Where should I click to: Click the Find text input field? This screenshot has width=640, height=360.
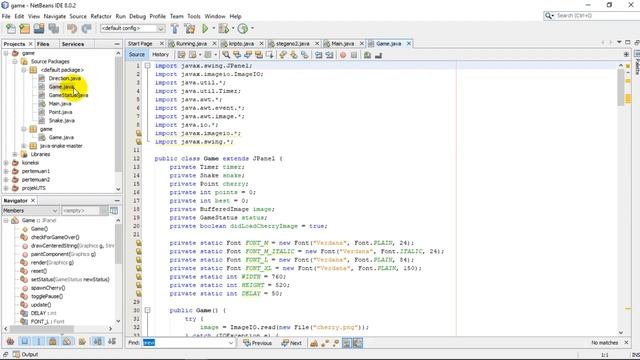186,343
